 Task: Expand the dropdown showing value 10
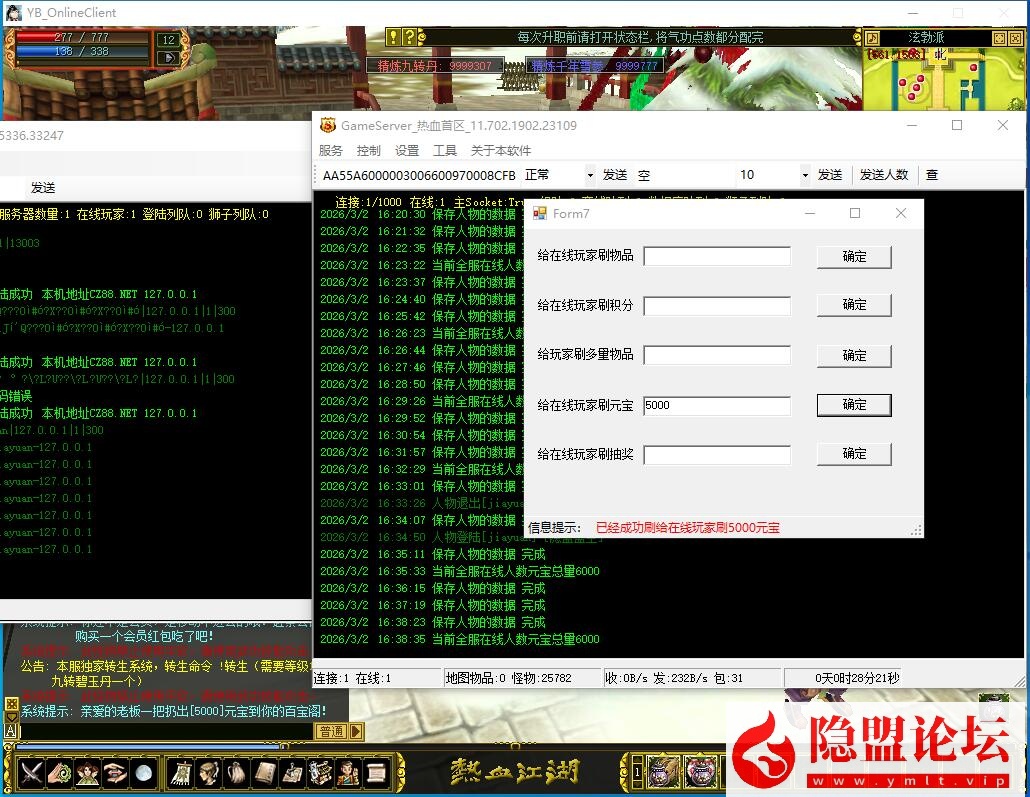(805, 174)
